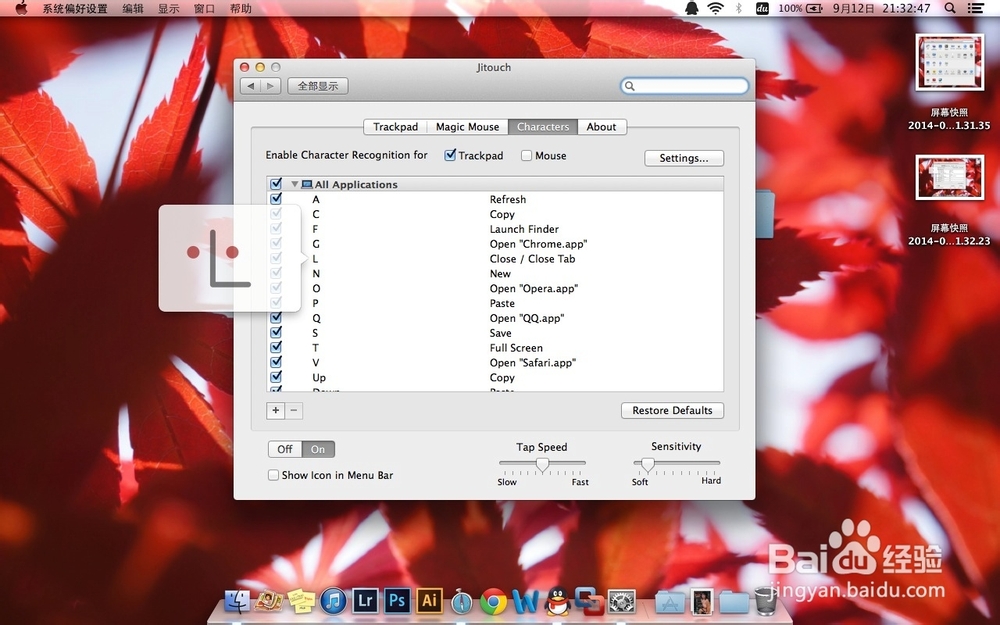Open the 窗口 menu
The image size is (1000, 625).
click(x=204, y=8)
